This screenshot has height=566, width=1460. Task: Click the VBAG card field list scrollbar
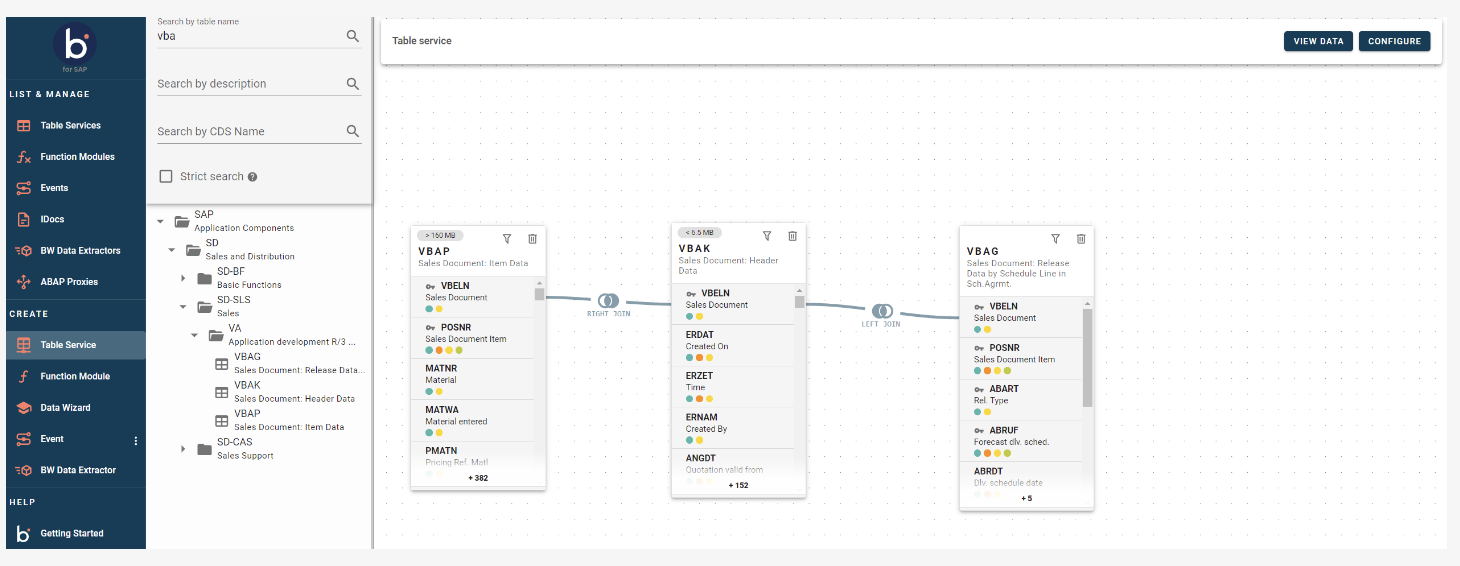tap(1087, 358)
